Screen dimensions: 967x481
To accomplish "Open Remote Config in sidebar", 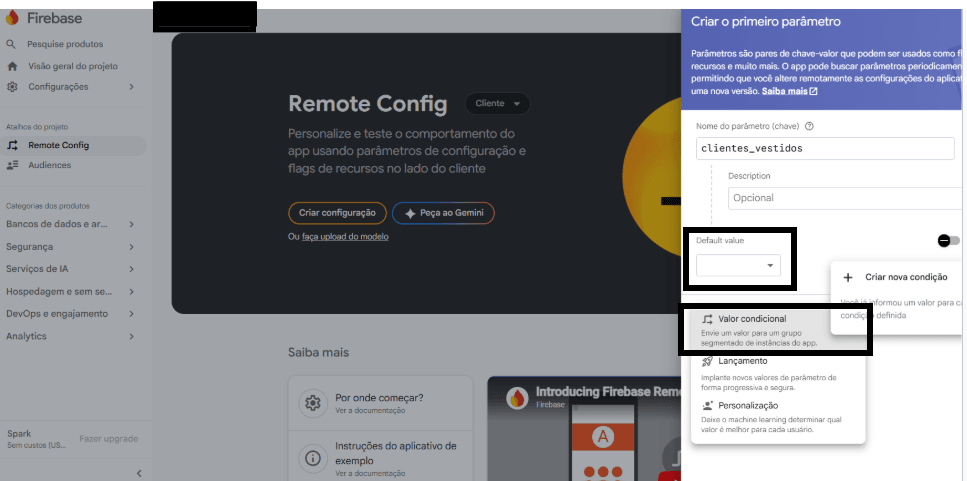I will point(73,146).
